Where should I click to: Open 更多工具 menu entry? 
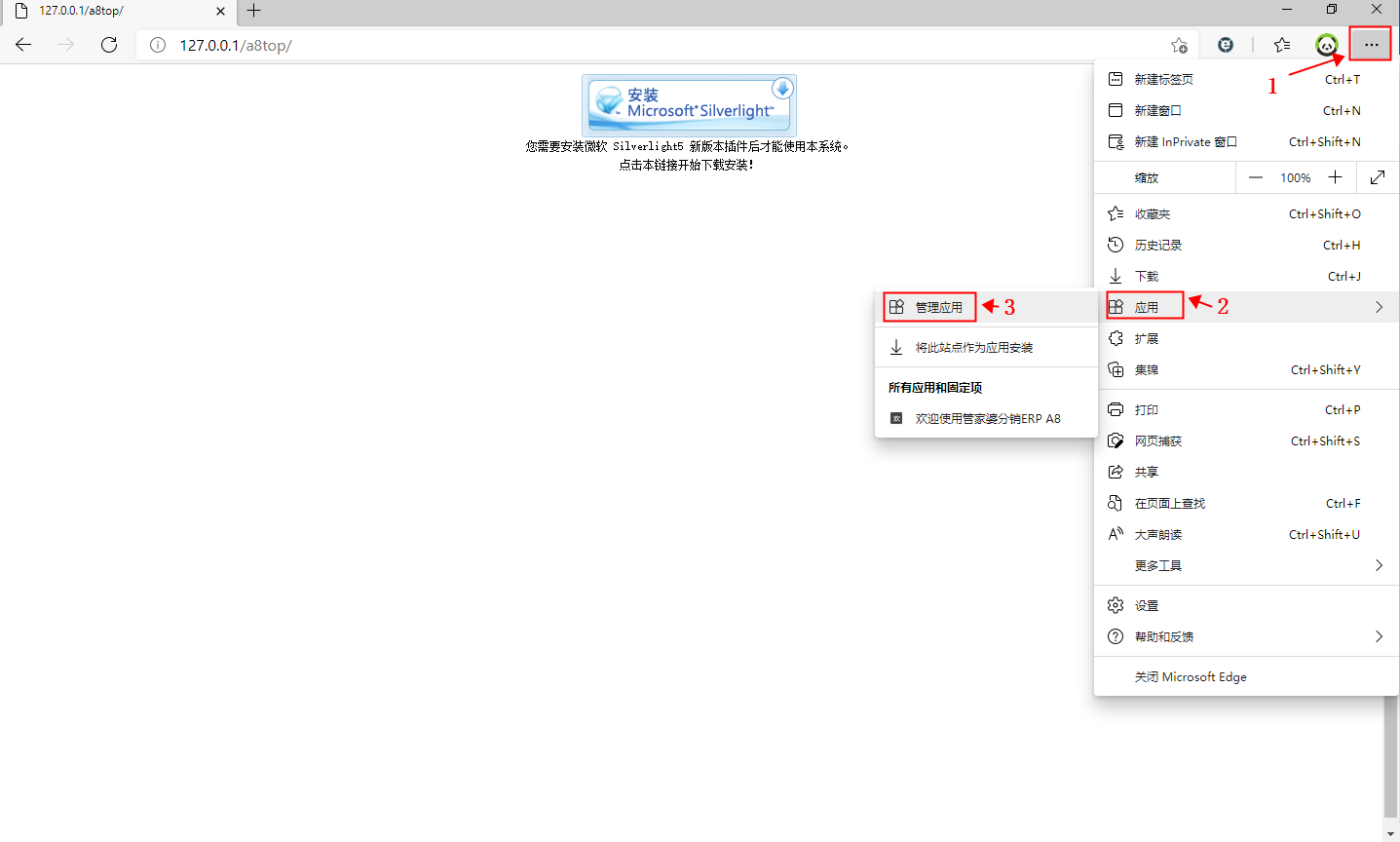coord(1246,565)
